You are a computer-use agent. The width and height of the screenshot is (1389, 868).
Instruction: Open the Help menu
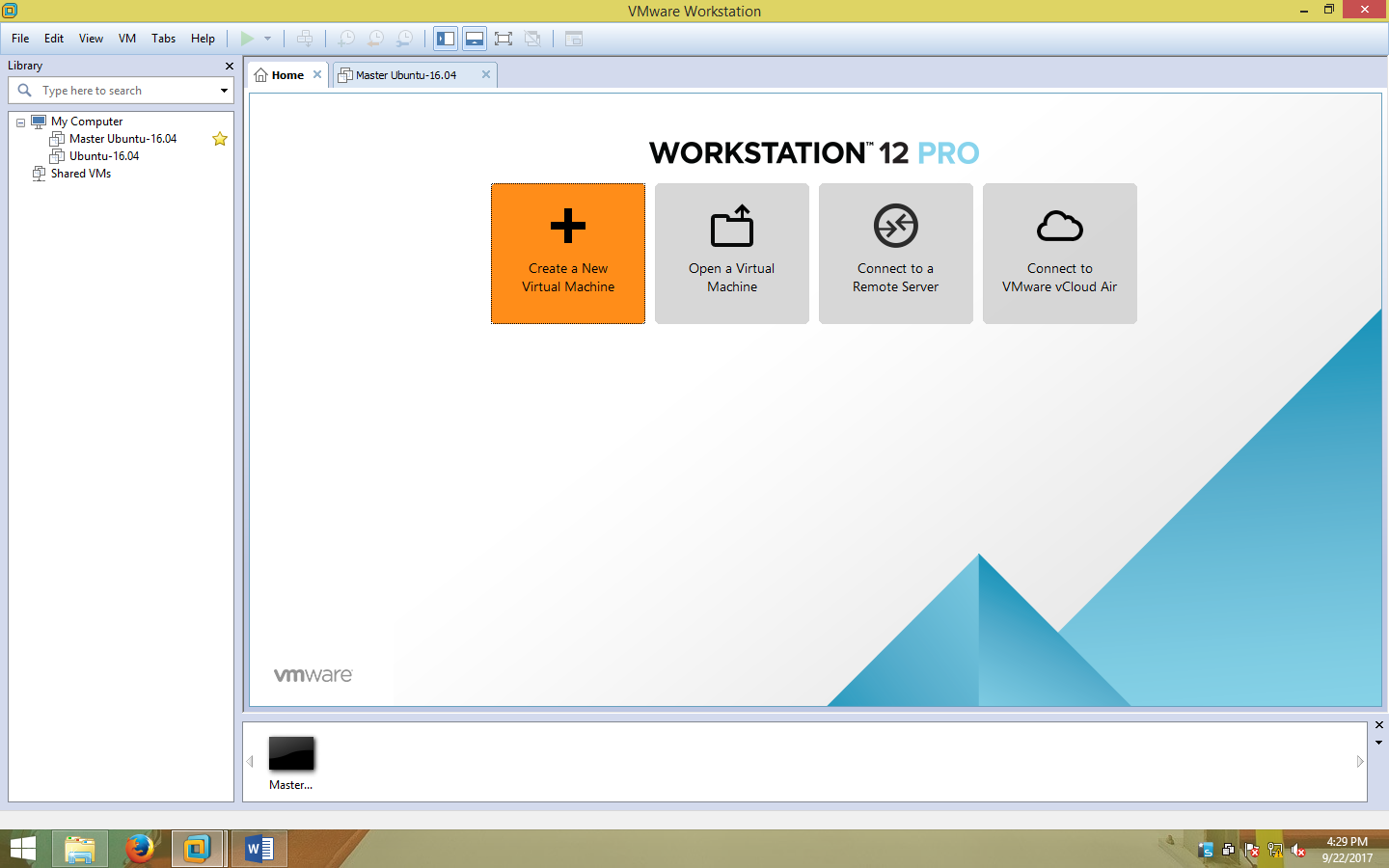click(203, 39)
